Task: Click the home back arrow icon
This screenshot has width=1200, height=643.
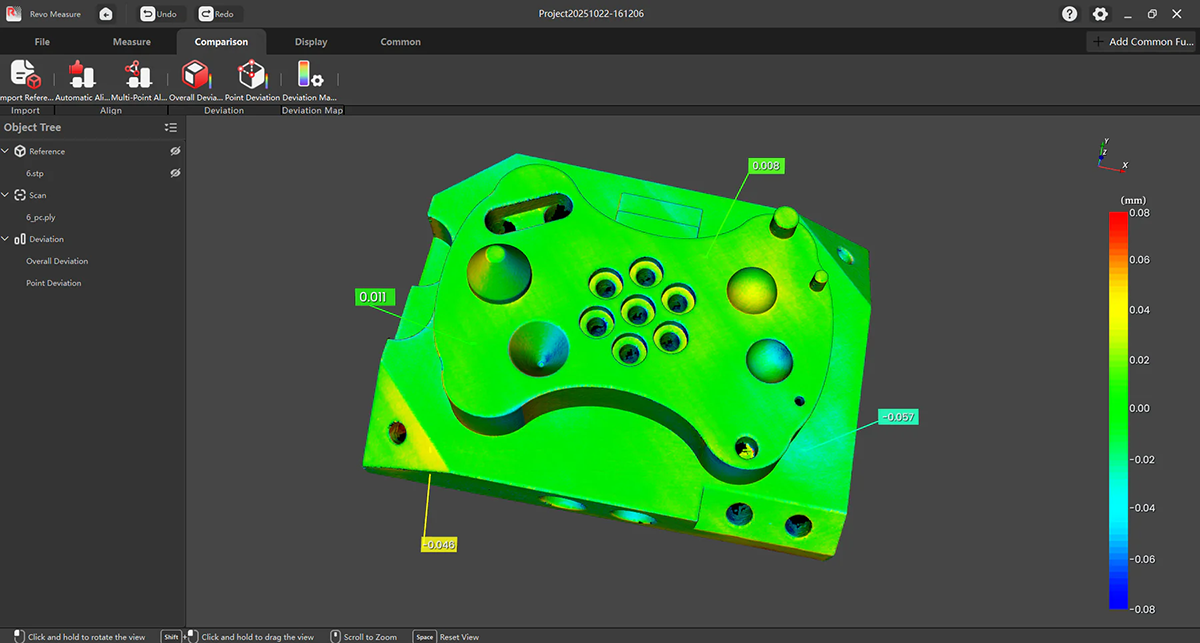Action: point(106,14)
